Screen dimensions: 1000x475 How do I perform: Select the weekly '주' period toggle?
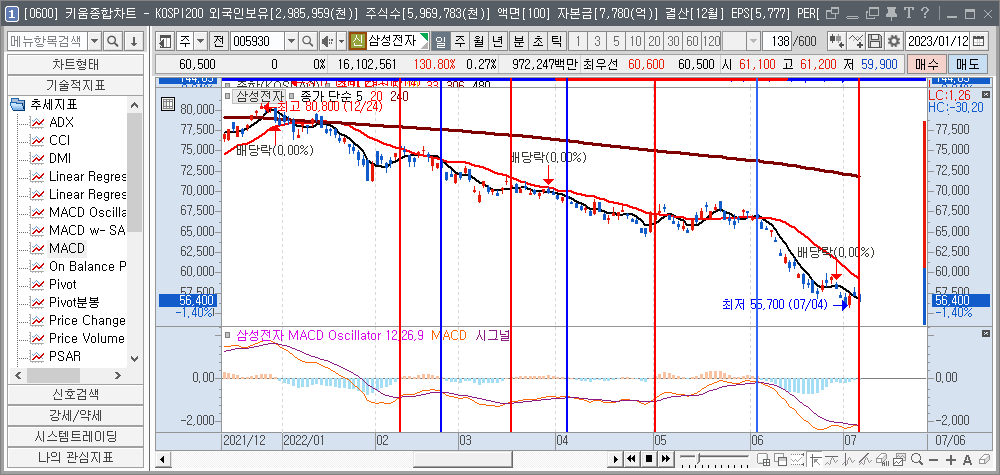tap(459, 41)
